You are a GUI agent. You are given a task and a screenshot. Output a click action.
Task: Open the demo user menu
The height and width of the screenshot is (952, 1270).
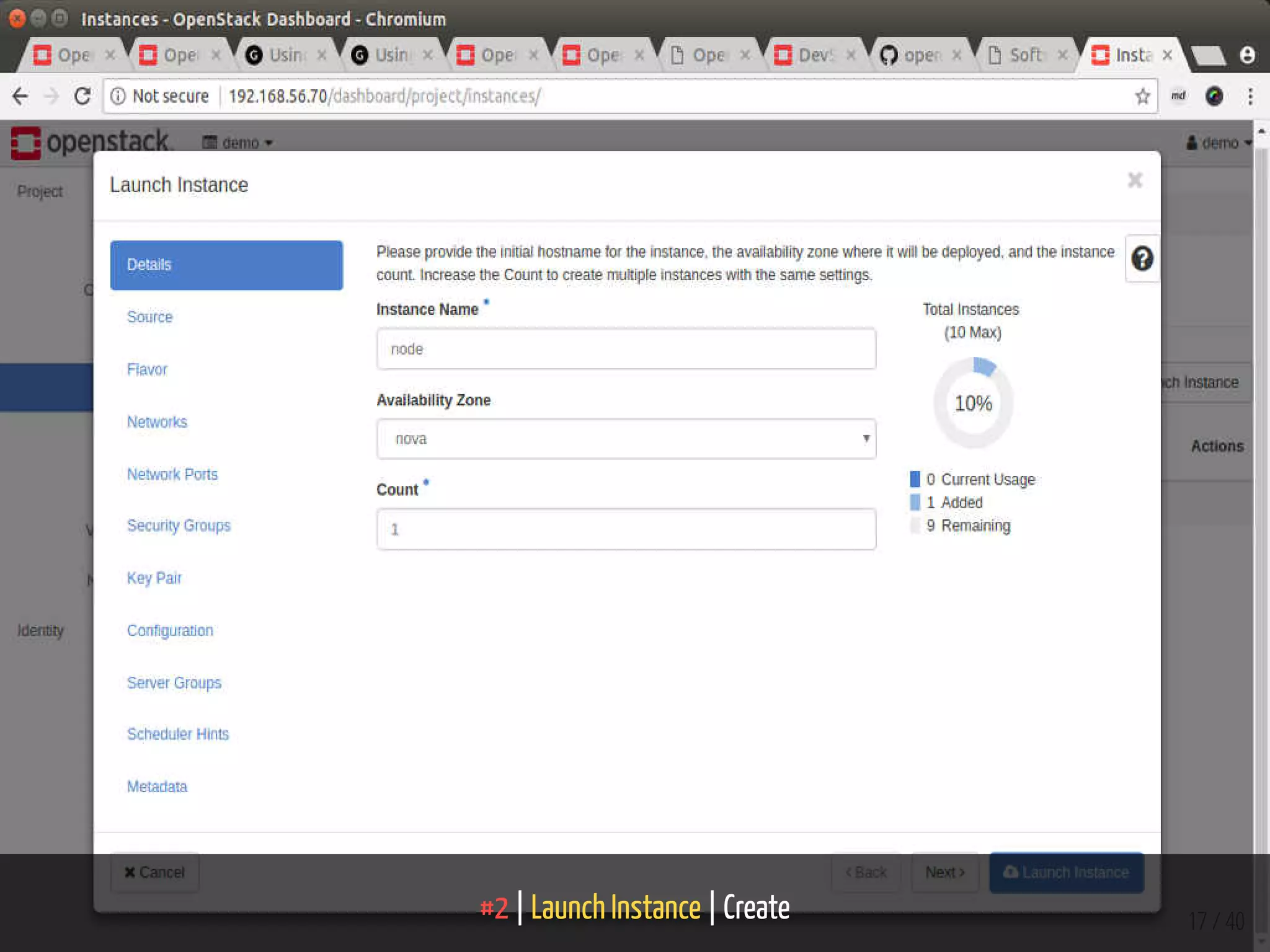(x=1218, y=143)
